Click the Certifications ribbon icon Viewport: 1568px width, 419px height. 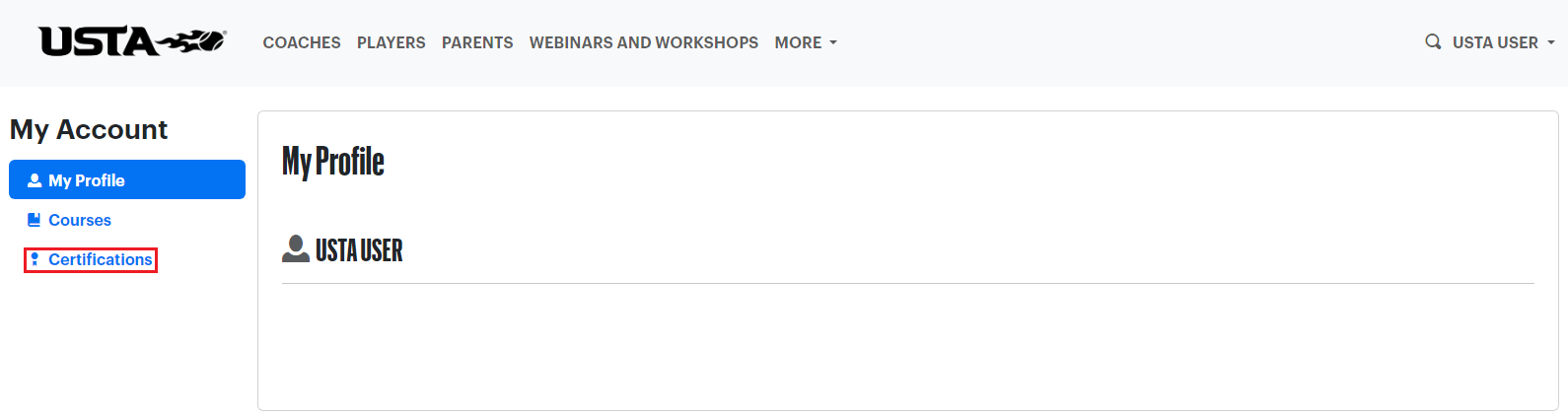point(35,259)
